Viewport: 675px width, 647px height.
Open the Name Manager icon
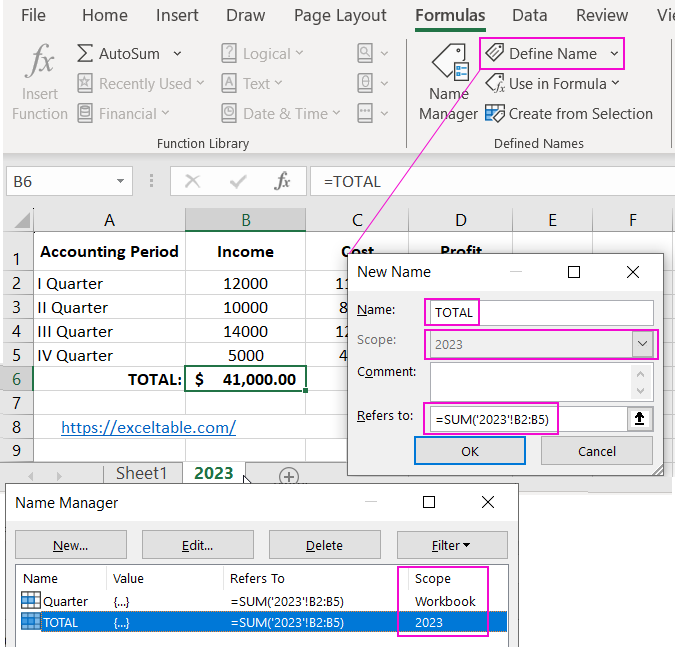pos(448,63)
